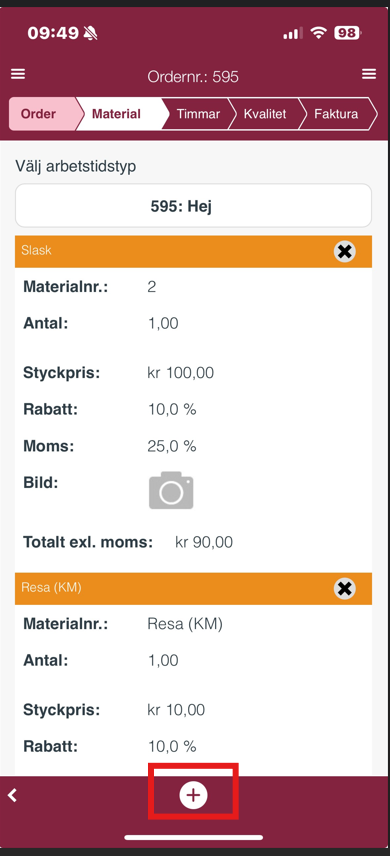390x856 pixels.
Task: Add new material with plus button
Action: pyautogui.click(x=193, y=795)
